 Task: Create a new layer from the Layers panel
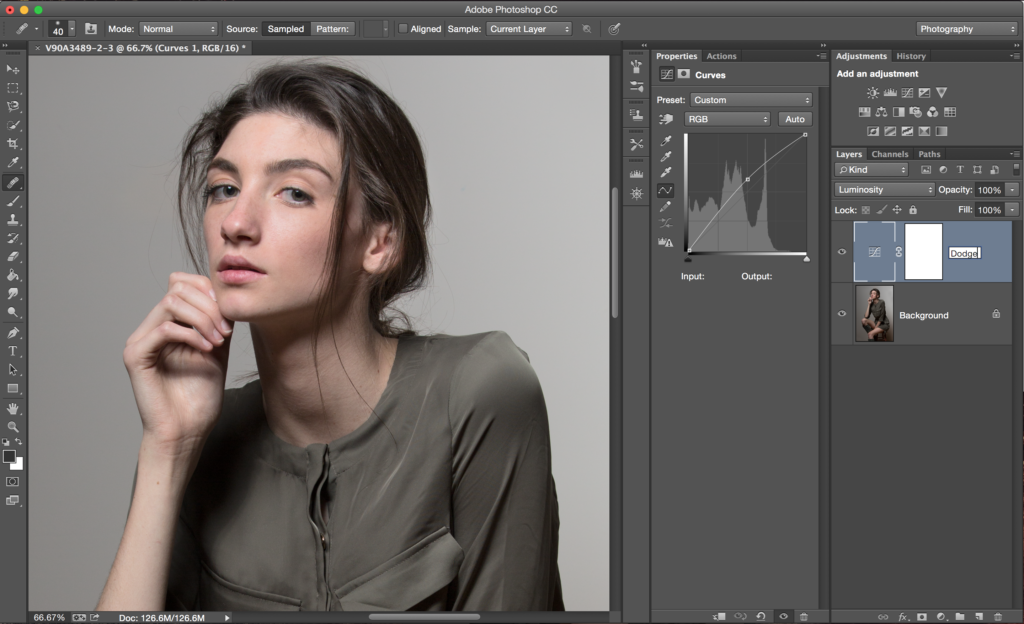[979, 617]
